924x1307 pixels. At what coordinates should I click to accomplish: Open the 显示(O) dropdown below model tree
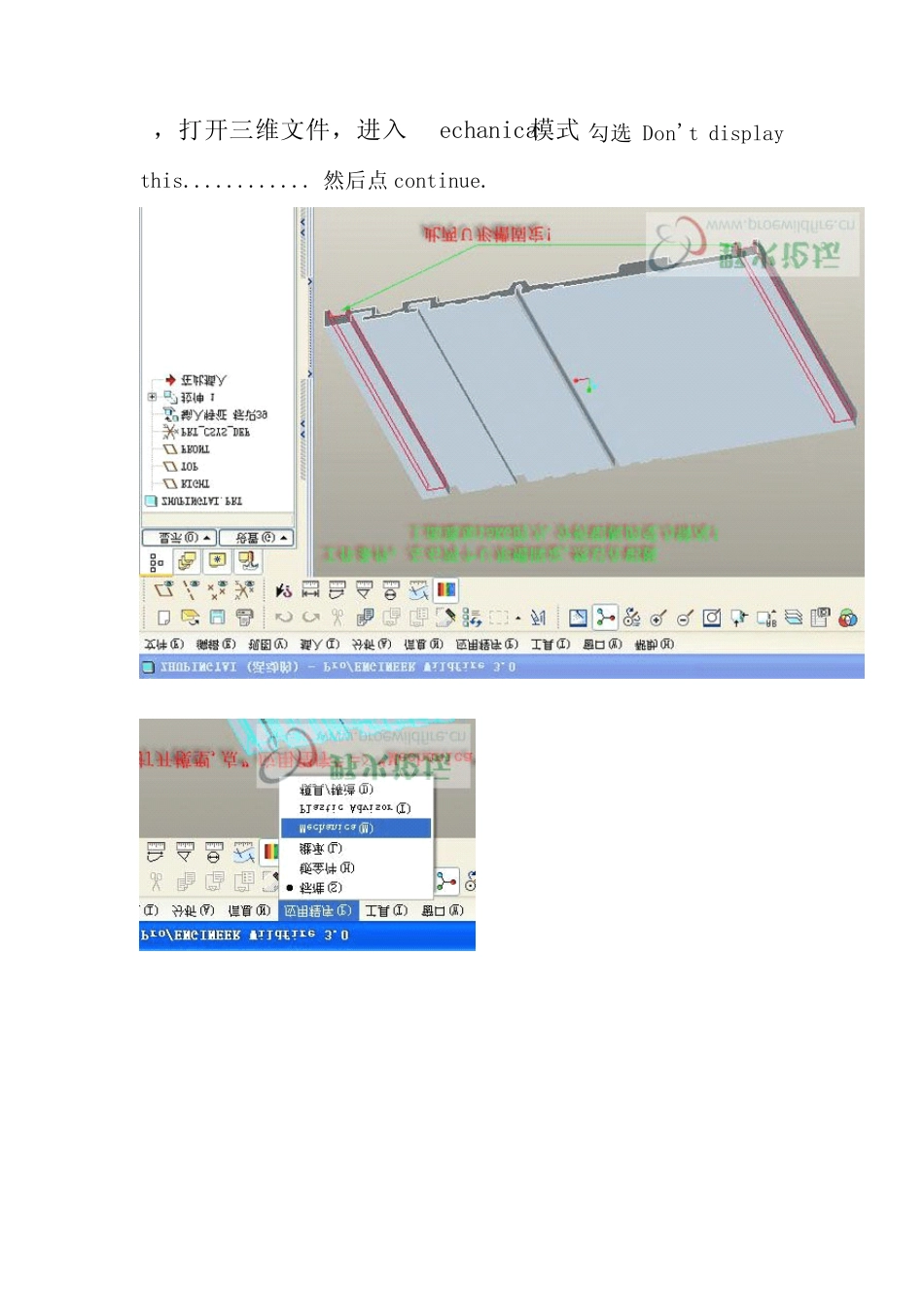tap(179, 538)
